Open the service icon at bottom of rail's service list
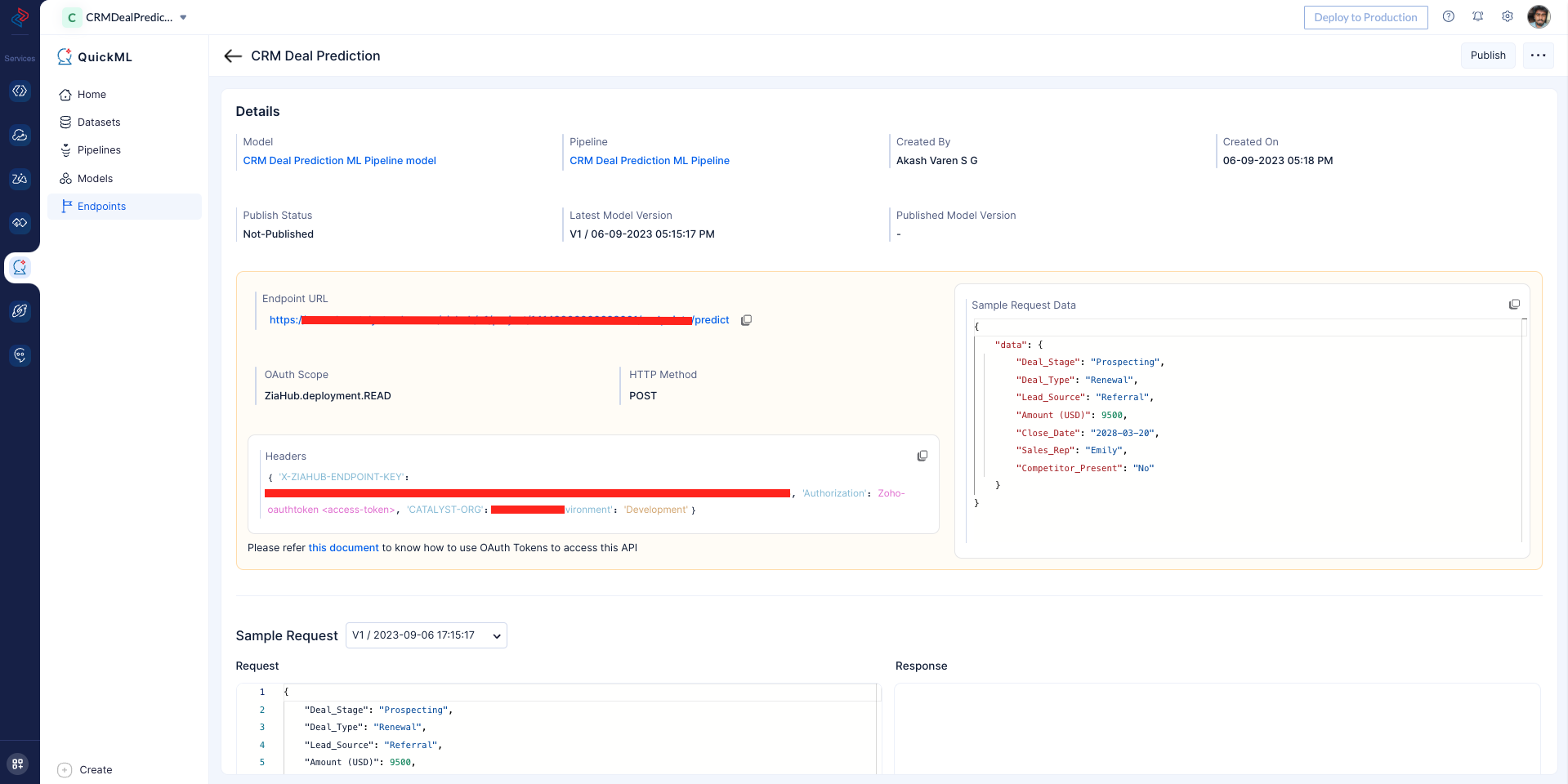 click(20, 355)
